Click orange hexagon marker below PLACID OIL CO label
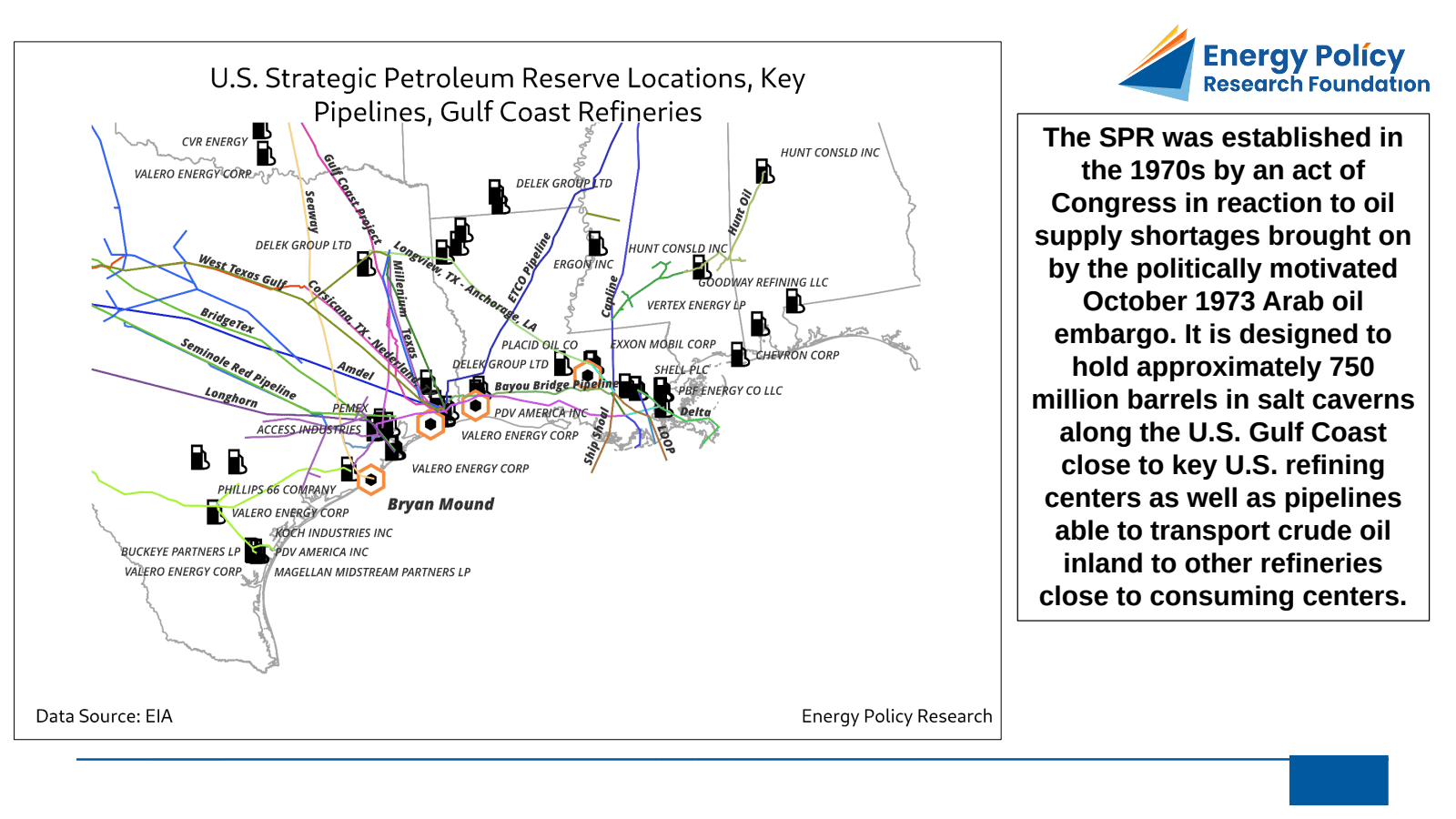The image size is (1456, 819). (x=588, y=375)
